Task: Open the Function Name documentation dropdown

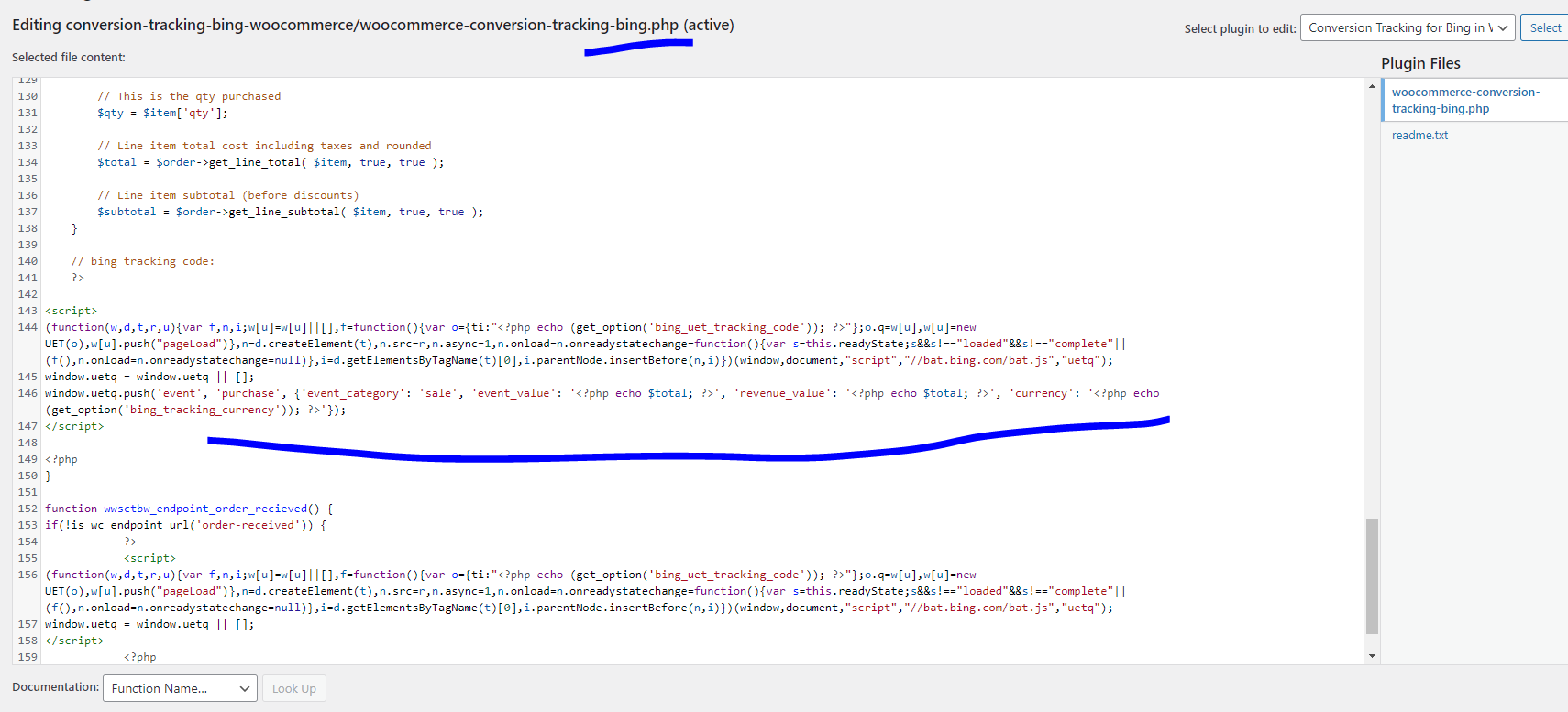Action: click(x=180, y=688)
